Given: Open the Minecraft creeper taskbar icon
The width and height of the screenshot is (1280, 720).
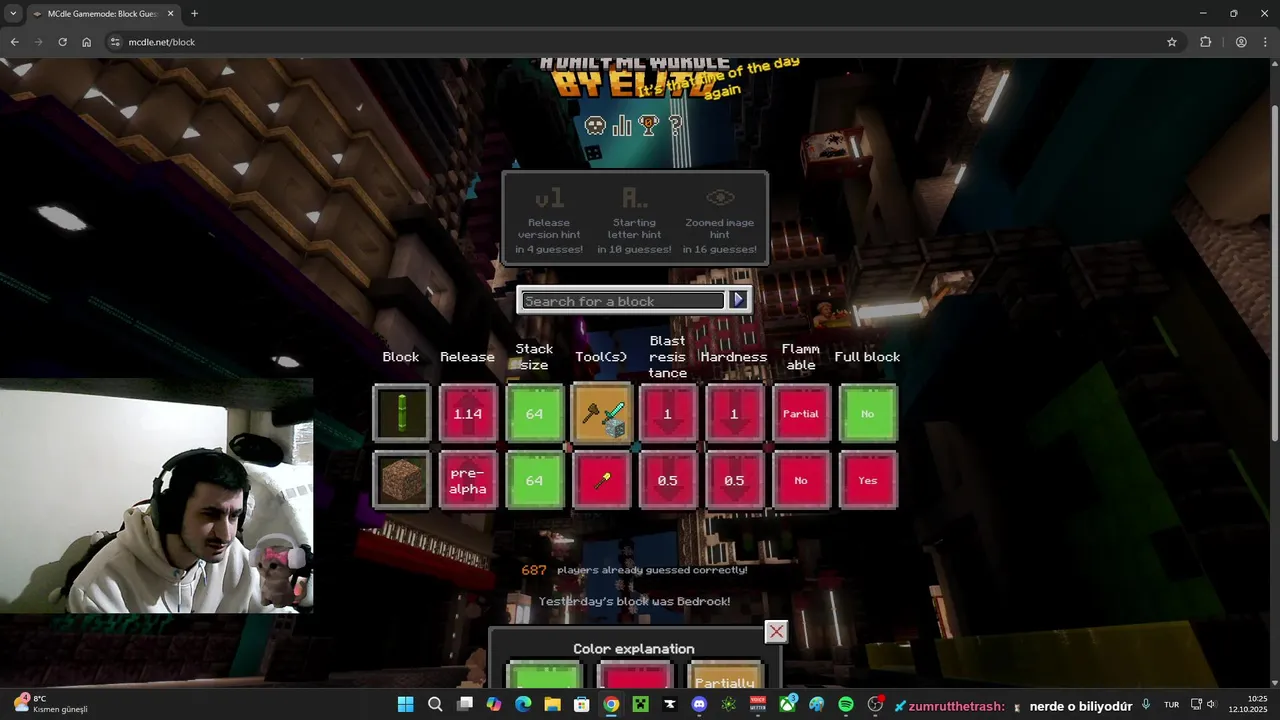Looking at the screenshot, I should coord(640,704).
